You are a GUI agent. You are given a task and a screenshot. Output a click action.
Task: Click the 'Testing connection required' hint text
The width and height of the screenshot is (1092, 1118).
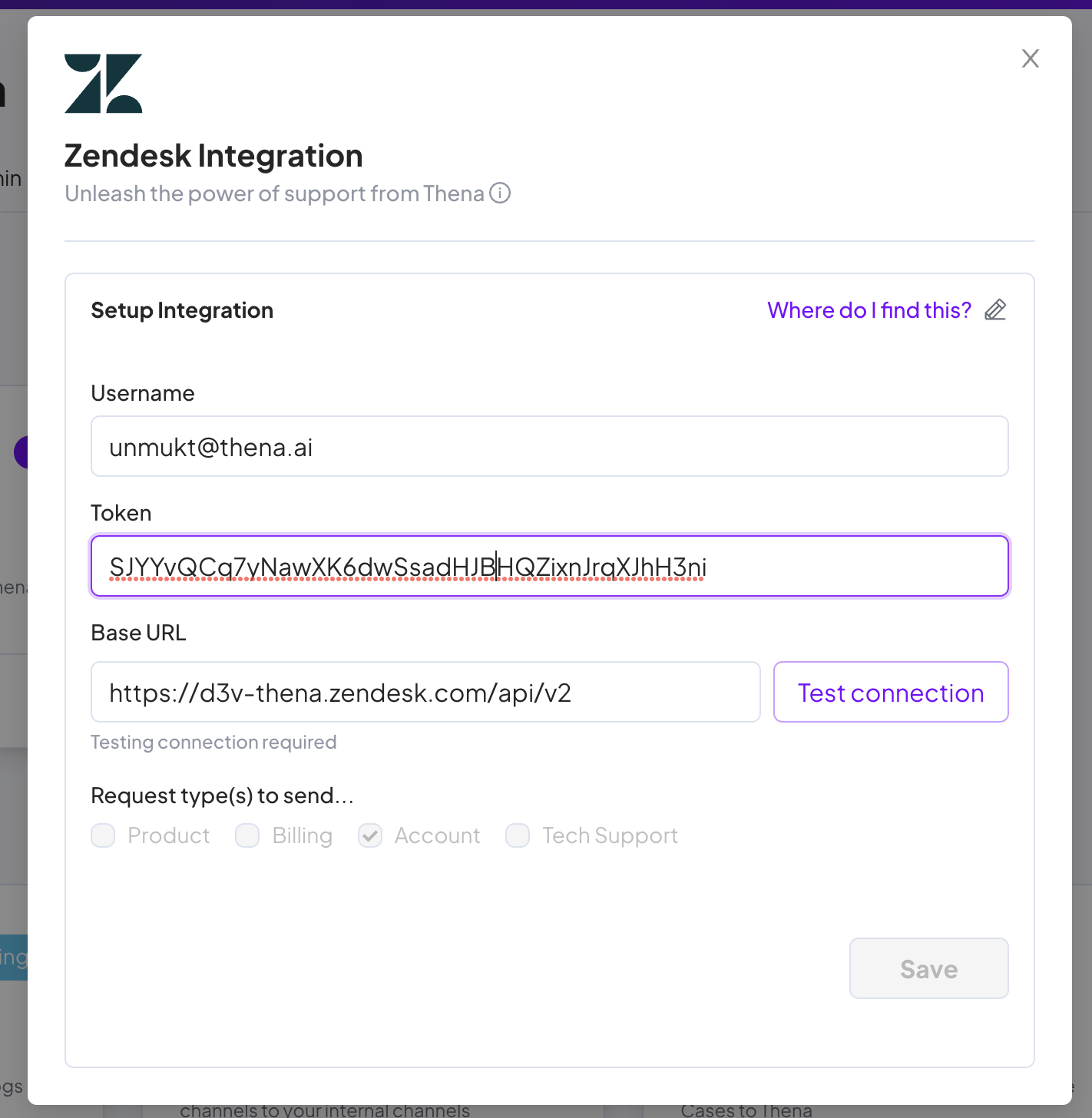(213, 743)
